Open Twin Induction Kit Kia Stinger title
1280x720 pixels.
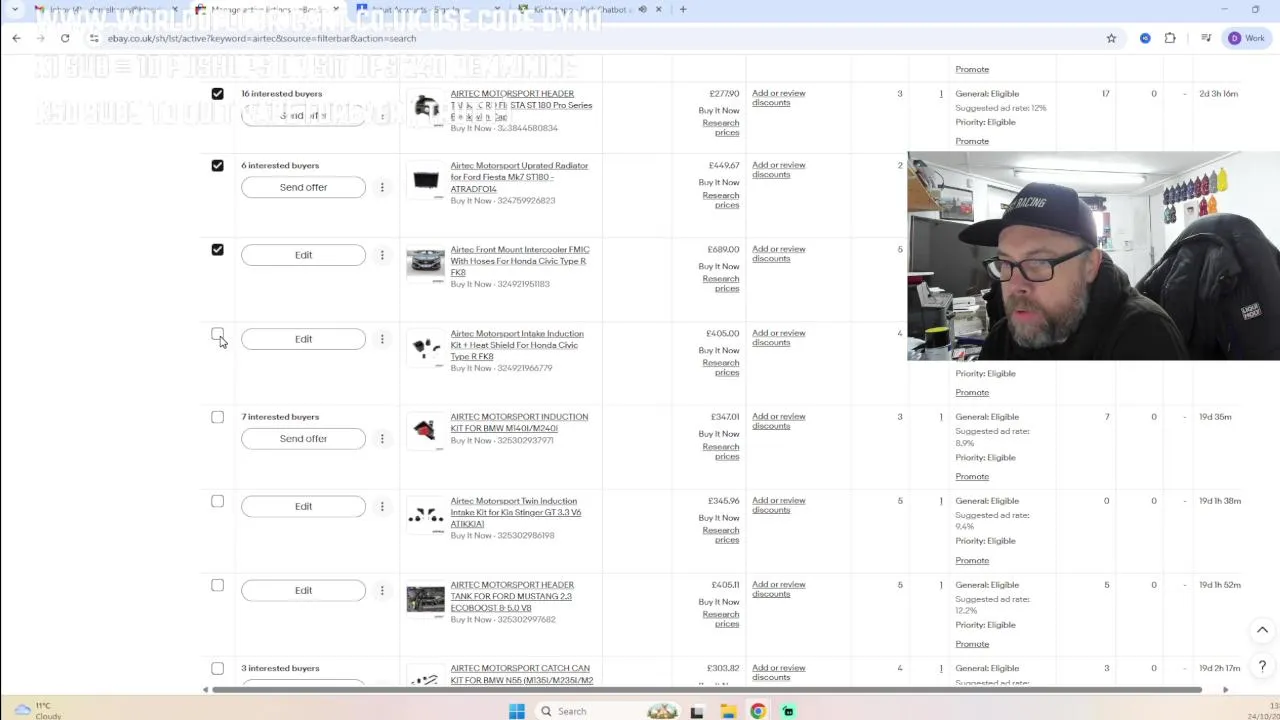515,512
